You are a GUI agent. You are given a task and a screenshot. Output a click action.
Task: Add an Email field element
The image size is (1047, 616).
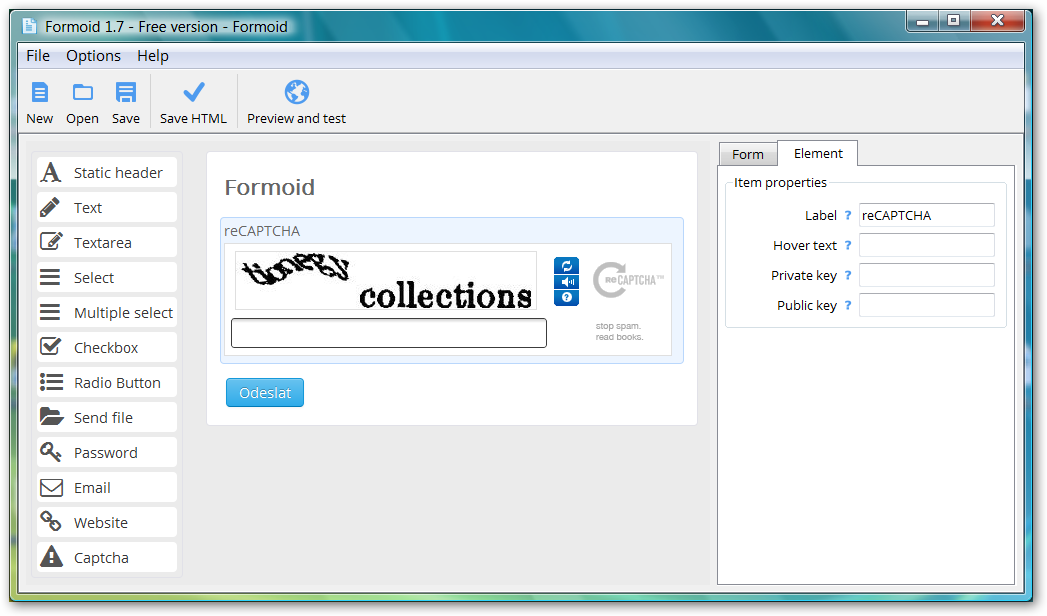[108, 487]
